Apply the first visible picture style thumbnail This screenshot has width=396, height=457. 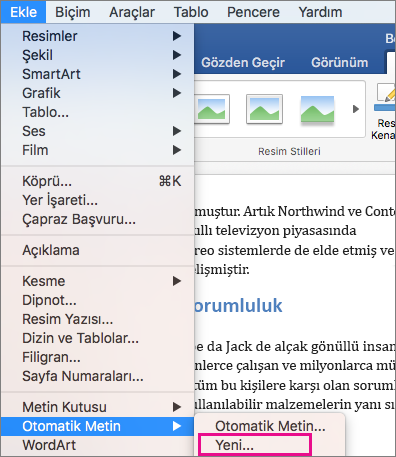point(212,109)
